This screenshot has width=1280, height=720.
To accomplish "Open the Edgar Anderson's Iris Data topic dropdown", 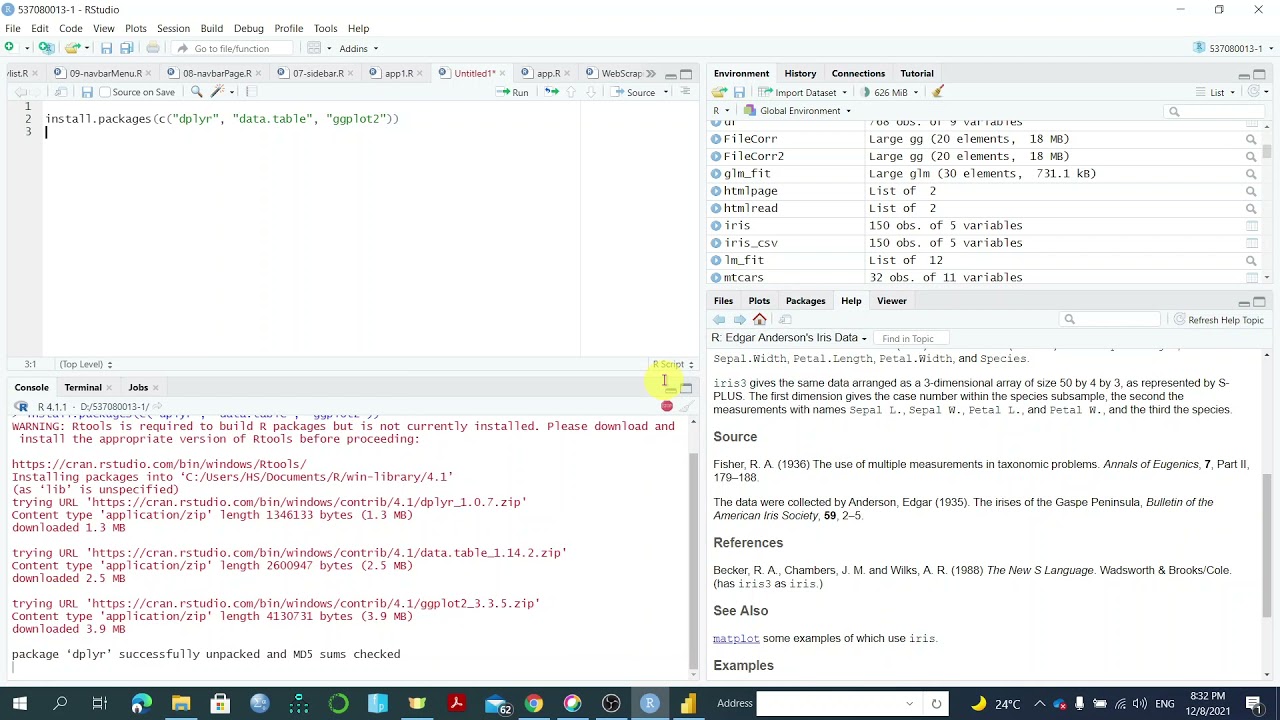I will (x=789, y=338).
